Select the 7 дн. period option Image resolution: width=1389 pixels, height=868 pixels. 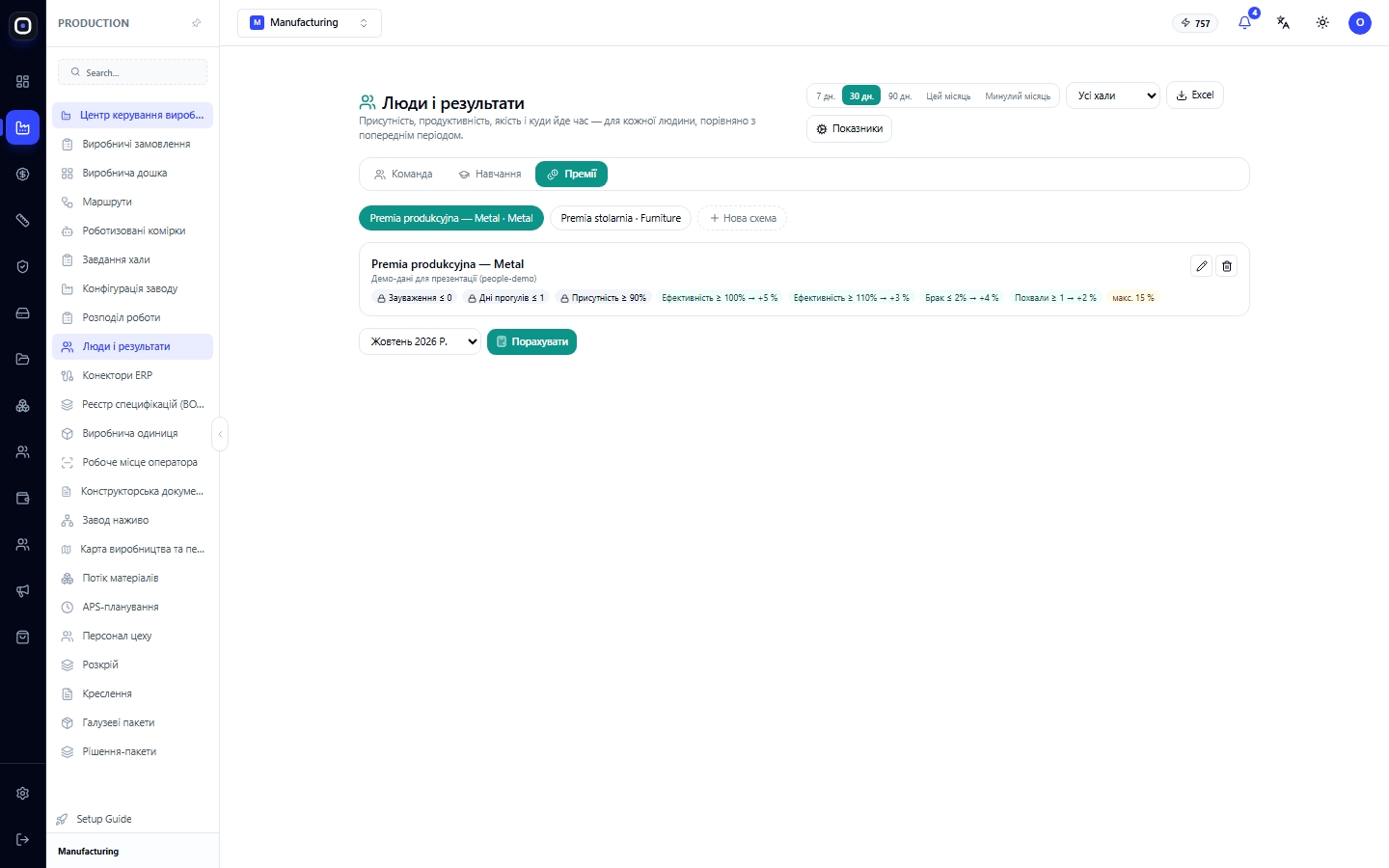coord(826,95)
